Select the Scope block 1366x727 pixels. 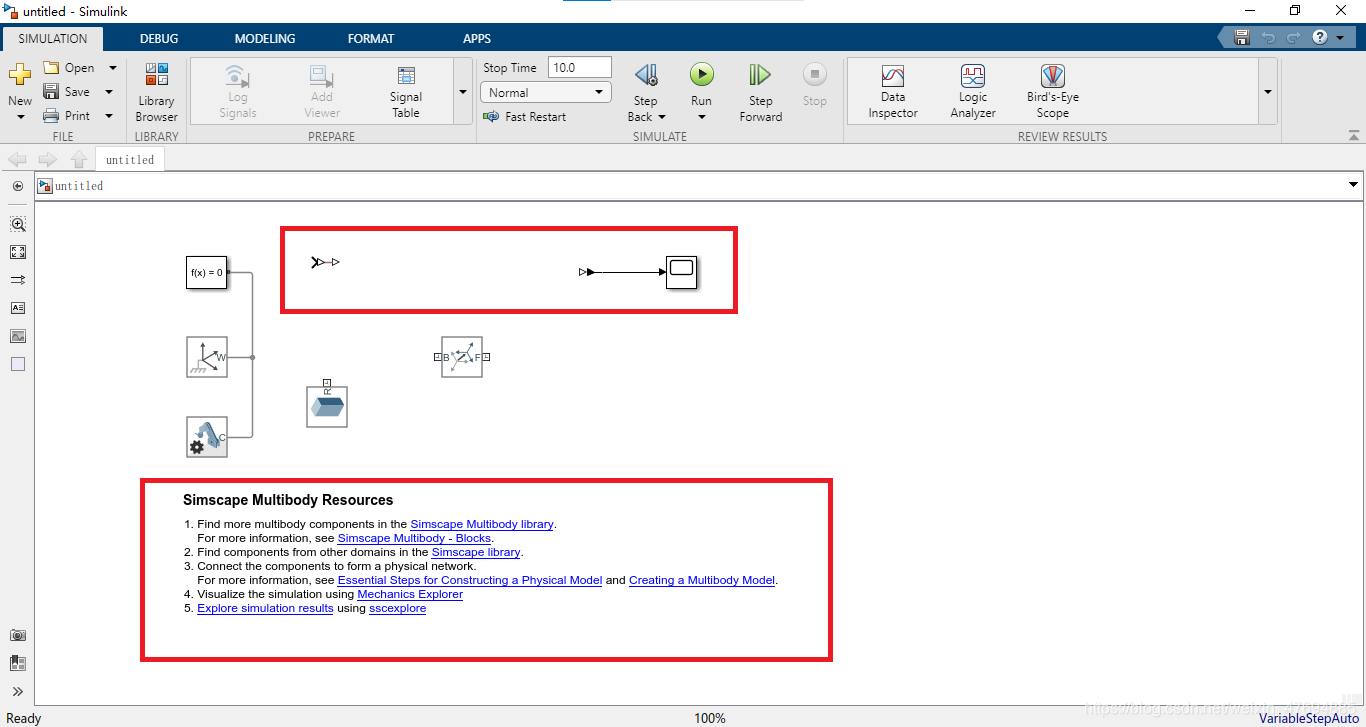682,272
